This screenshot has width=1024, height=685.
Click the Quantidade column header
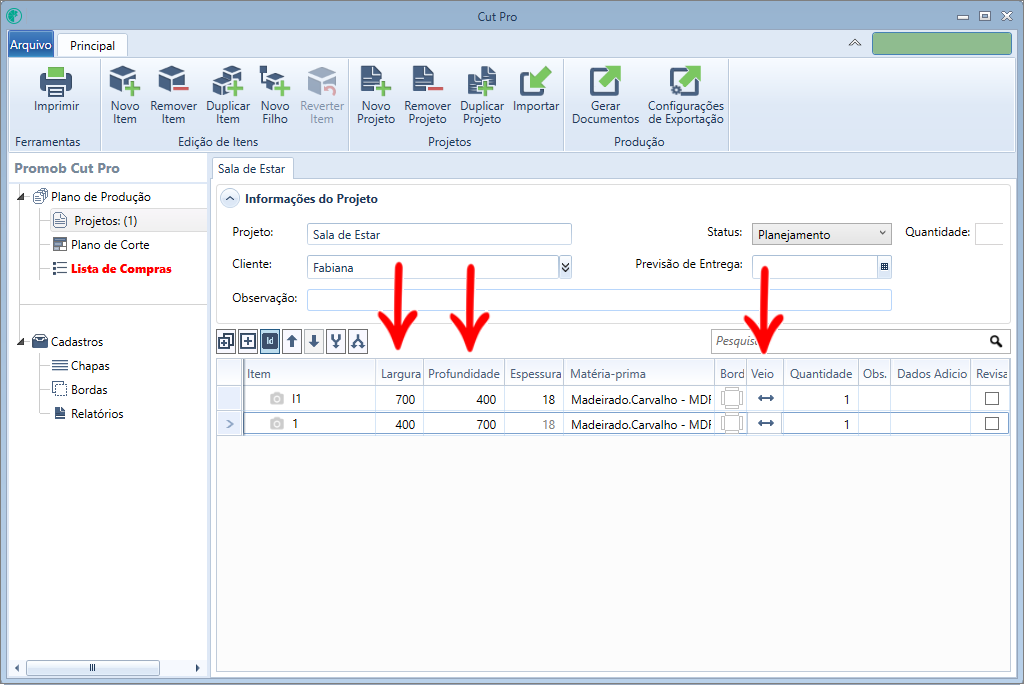click(821, 374)
